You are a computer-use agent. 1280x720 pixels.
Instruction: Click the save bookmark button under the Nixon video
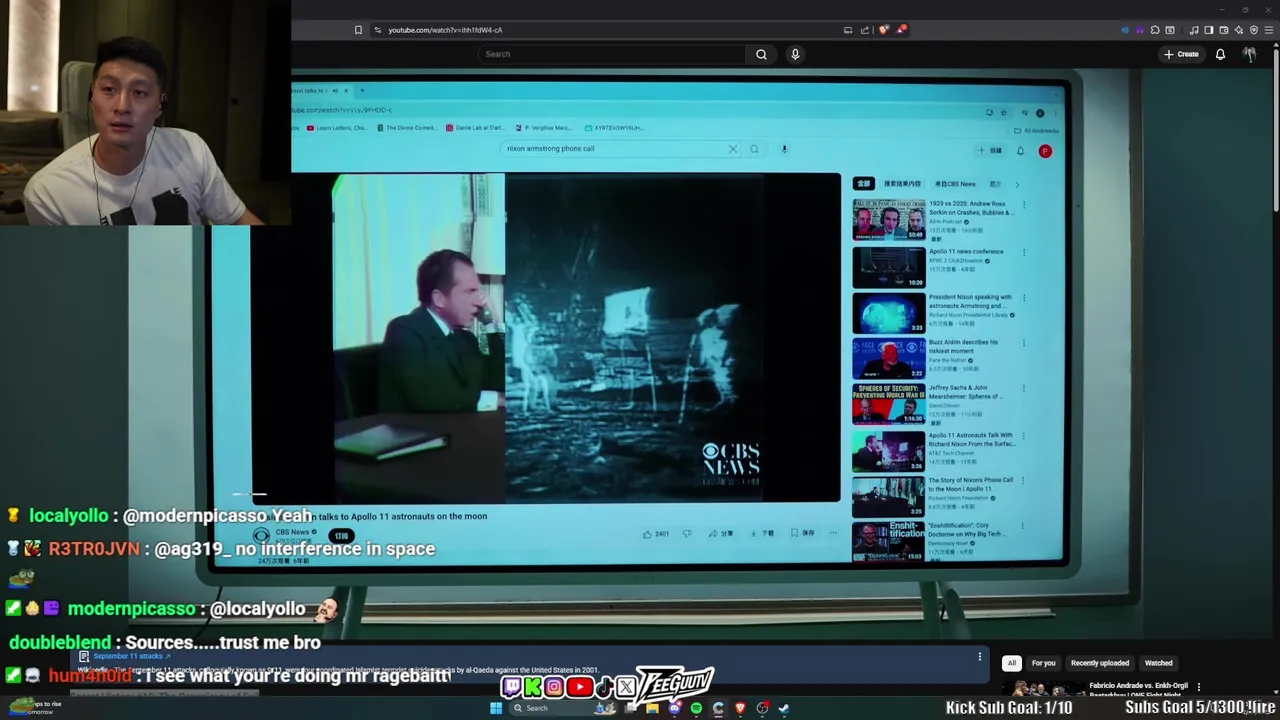[803, 533]
